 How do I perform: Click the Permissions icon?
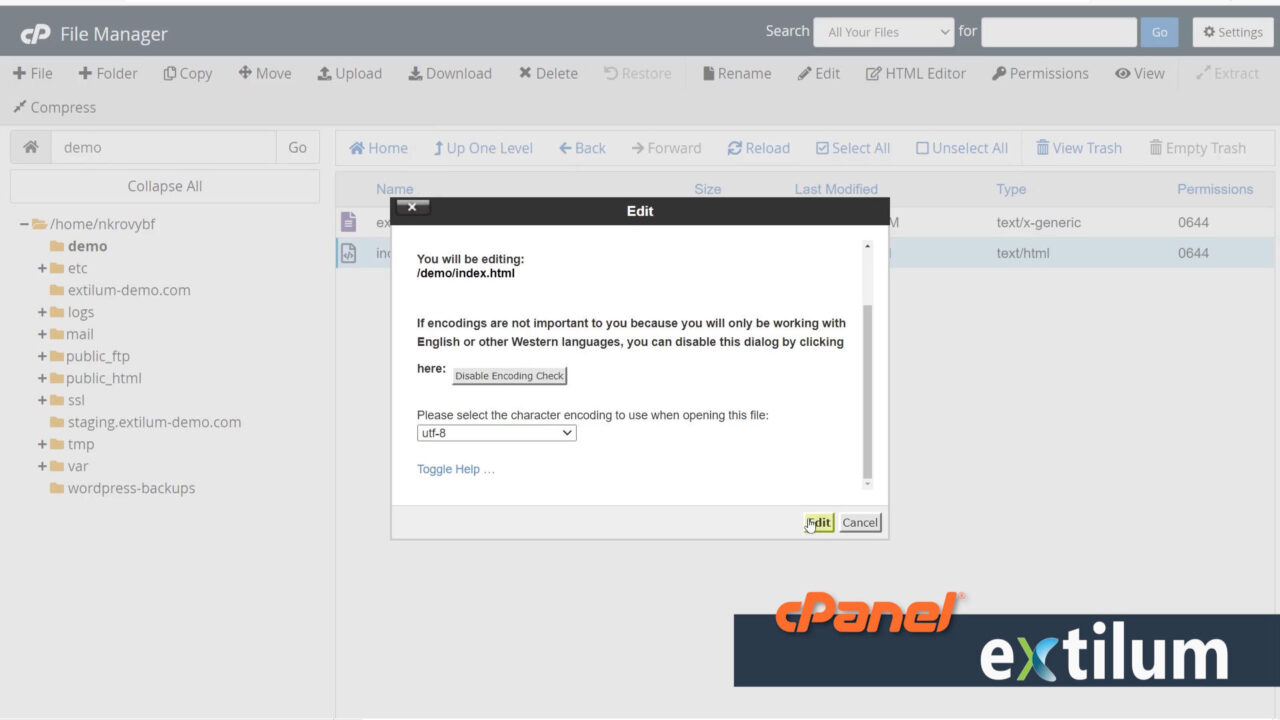click(x=1040, y=73)
